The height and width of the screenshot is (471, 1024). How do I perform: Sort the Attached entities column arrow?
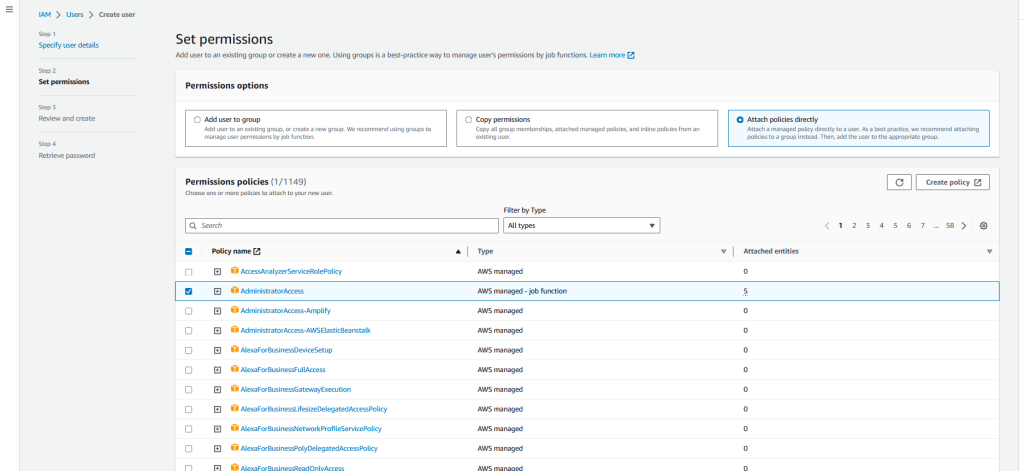[989, 252]
